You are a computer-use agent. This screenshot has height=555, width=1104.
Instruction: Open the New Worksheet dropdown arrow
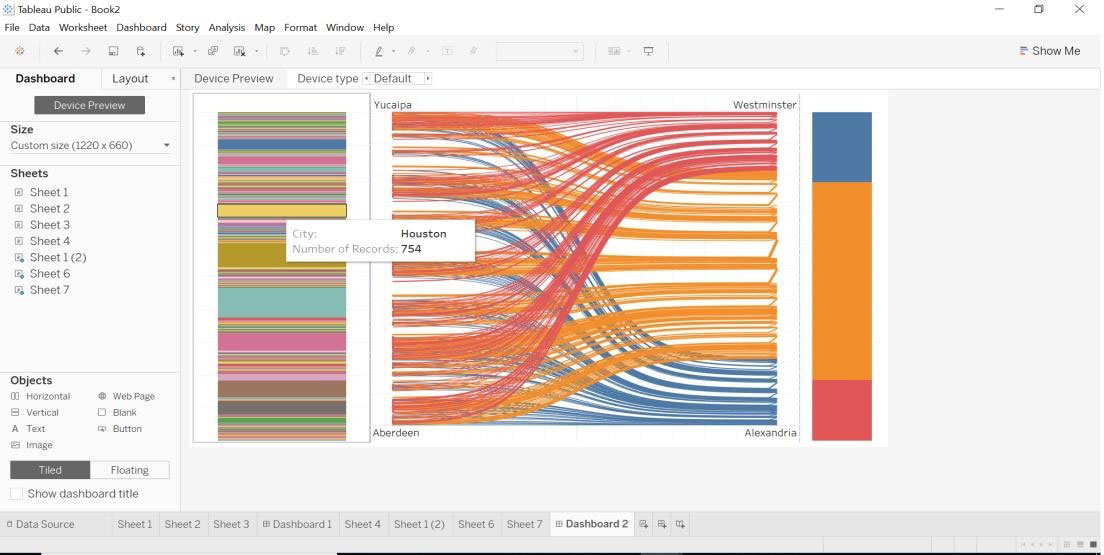click(x=194, y=51)
